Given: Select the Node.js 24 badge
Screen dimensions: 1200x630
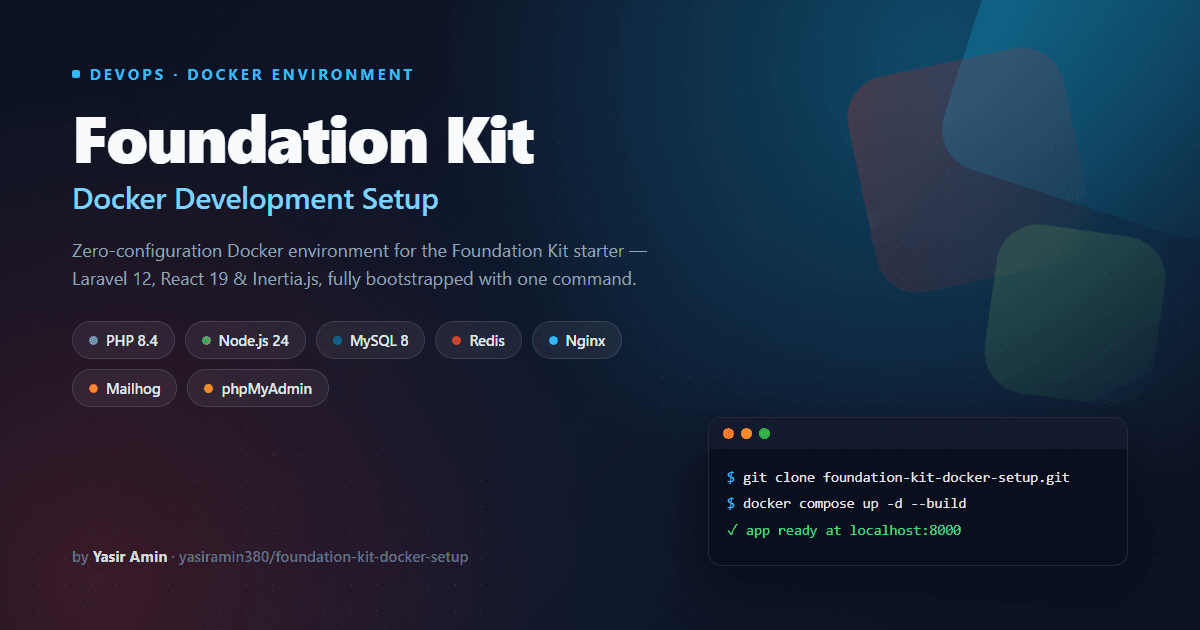Looking at the screenshot, I should [x=245, y=340].
